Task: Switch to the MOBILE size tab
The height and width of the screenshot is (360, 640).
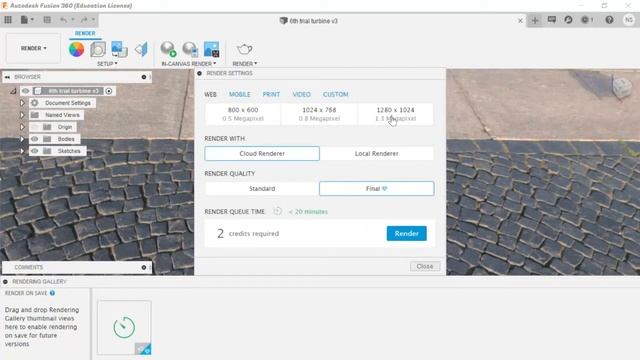Action: coord(240,94)
